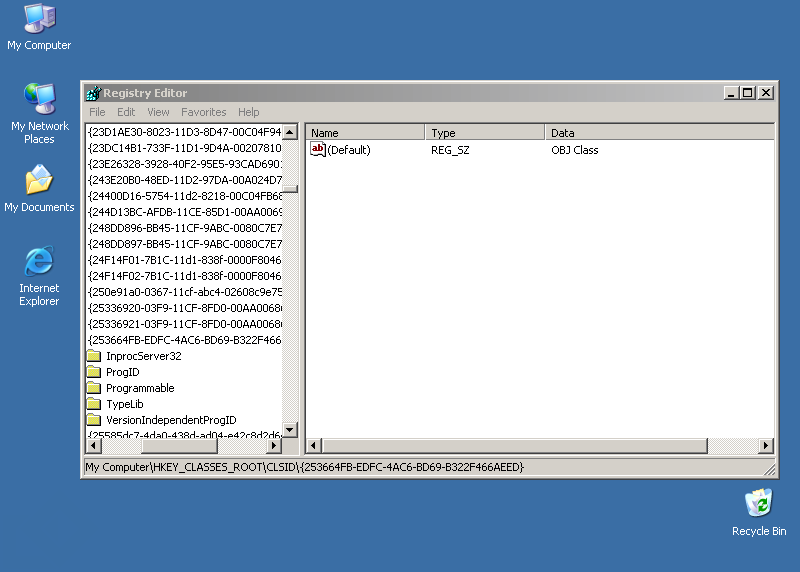Click the window resize grip

769,469
